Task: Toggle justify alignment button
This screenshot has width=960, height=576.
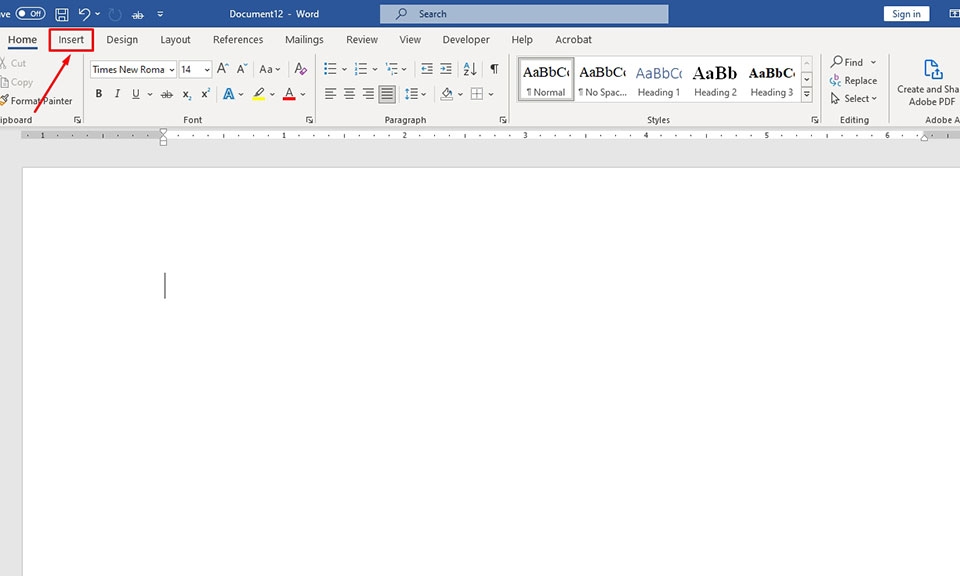Action: 387,94
